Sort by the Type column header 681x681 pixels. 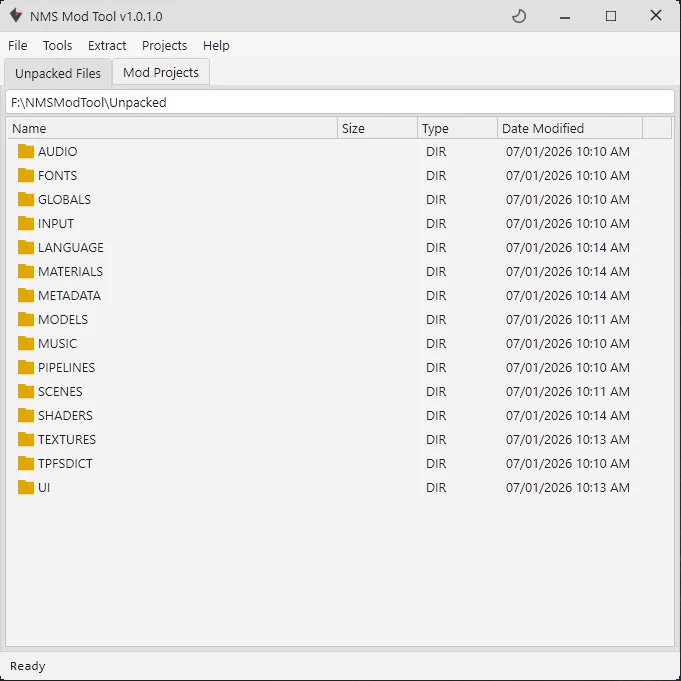pos(457,128)
